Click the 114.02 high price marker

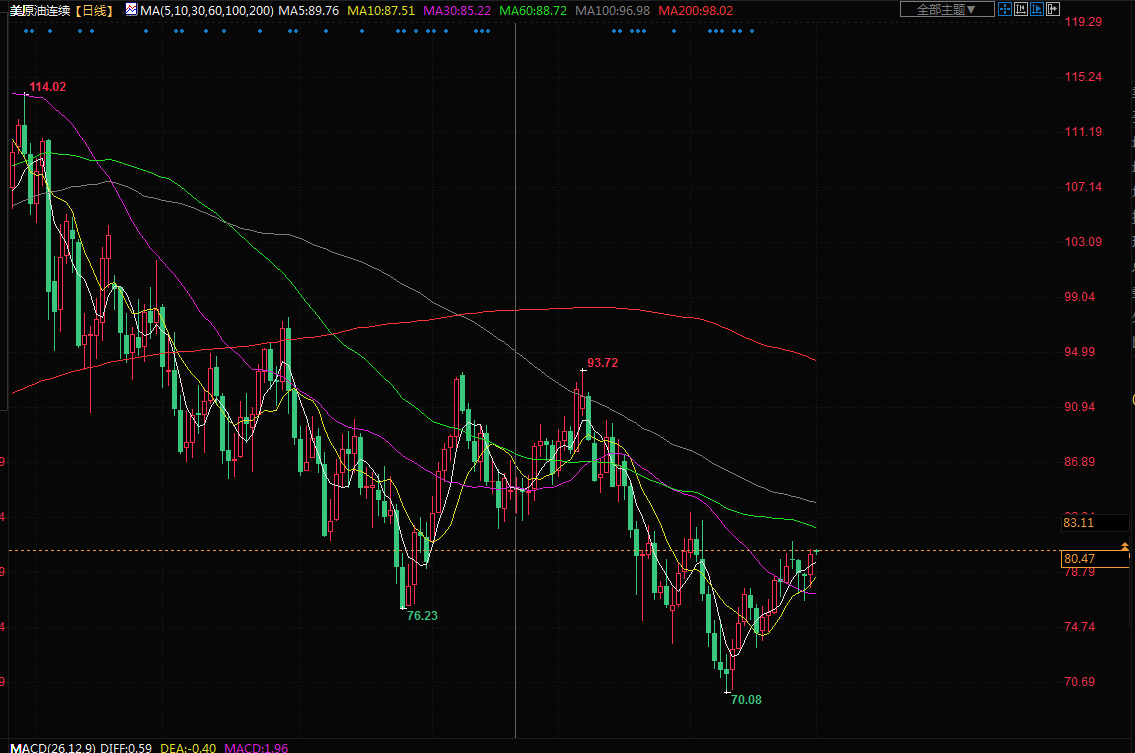tap(47, 87)
